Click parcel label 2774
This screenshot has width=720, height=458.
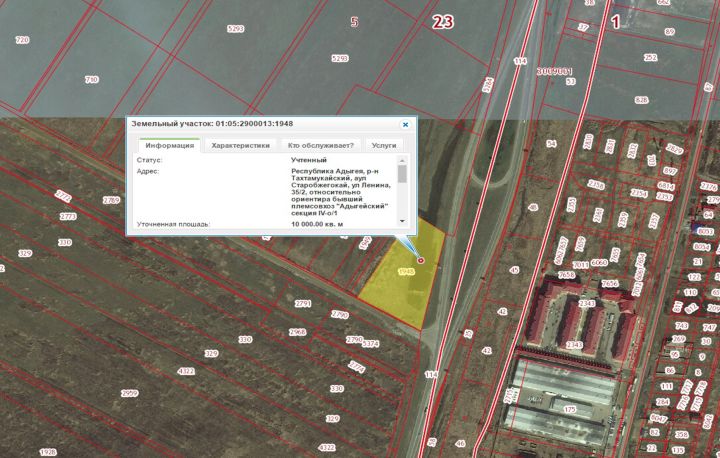(x=357, y=367)
